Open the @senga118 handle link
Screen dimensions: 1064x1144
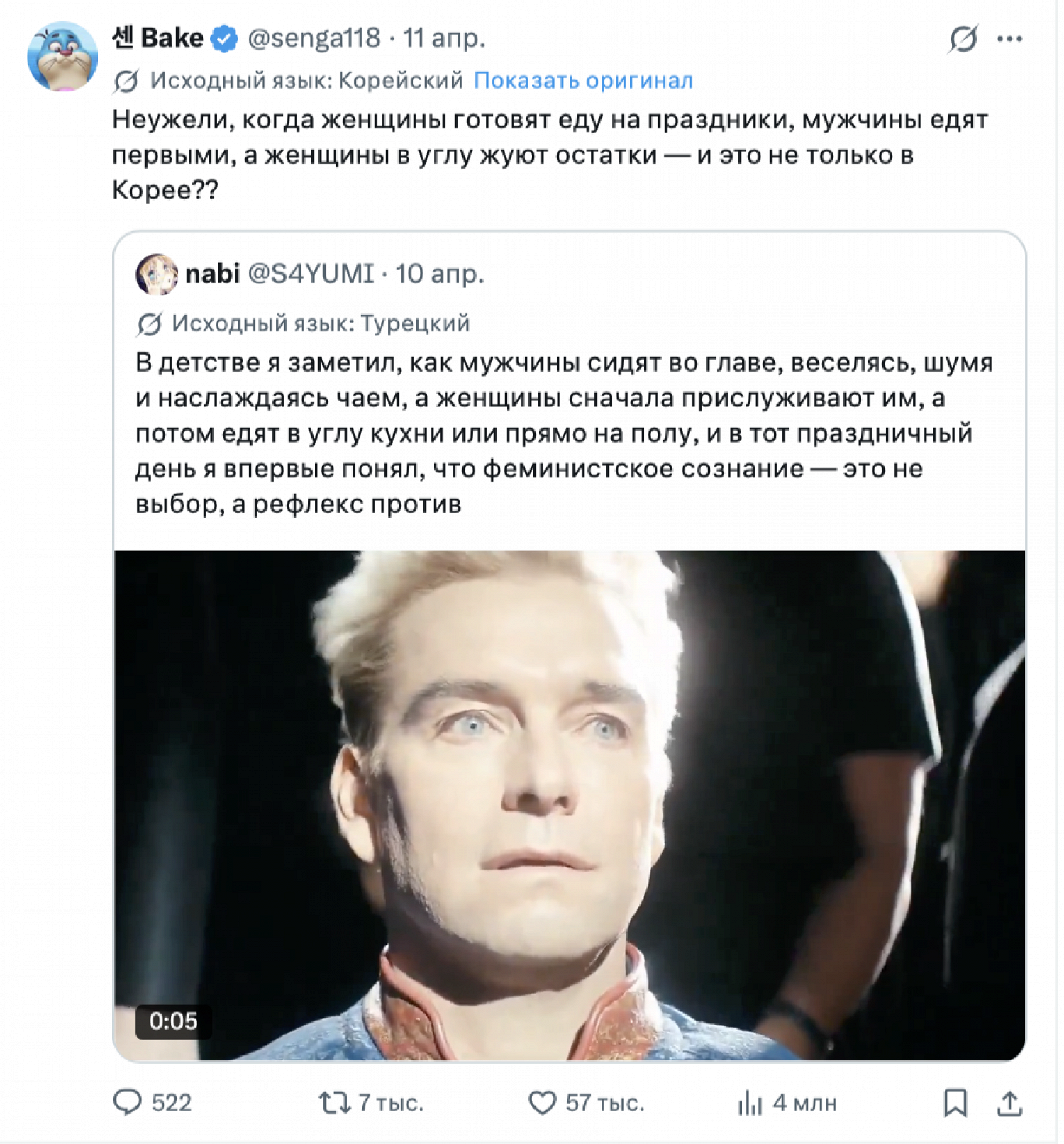click(314, 38)
